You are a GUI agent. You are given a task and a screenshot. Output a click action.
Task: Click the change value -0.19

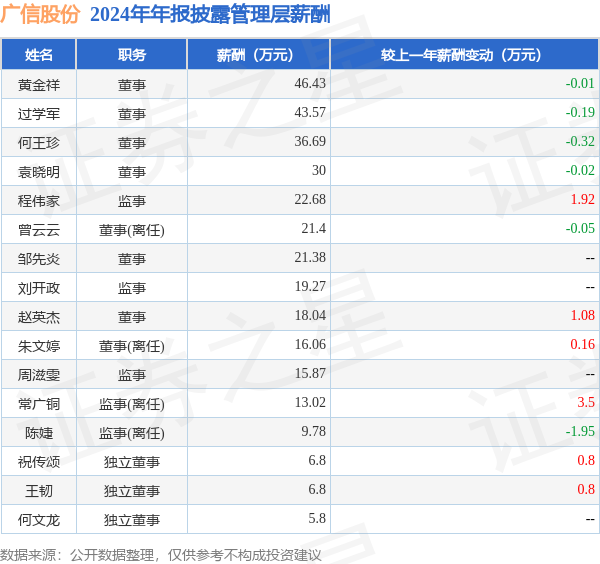[580, 112]
